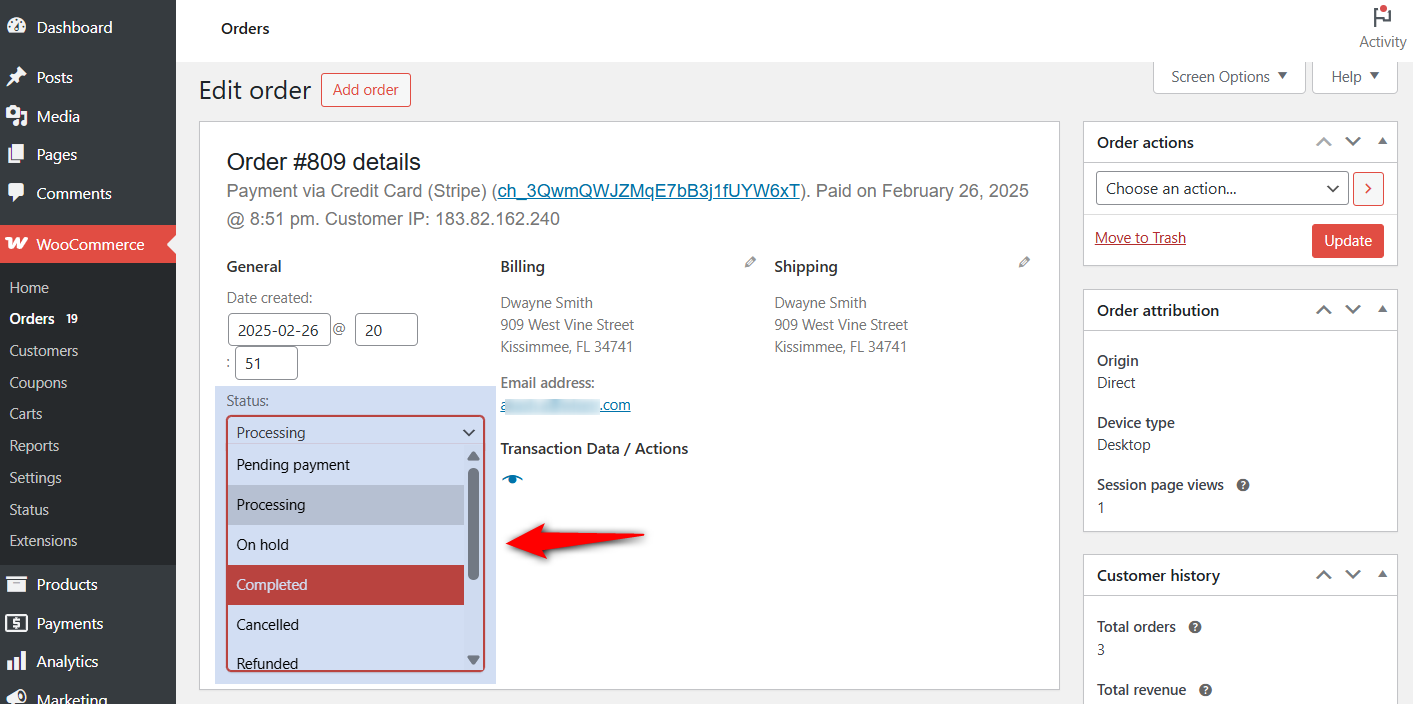1413x704 pixels.
Task: Click the Activity bell icon
Action: point(1381,17)
